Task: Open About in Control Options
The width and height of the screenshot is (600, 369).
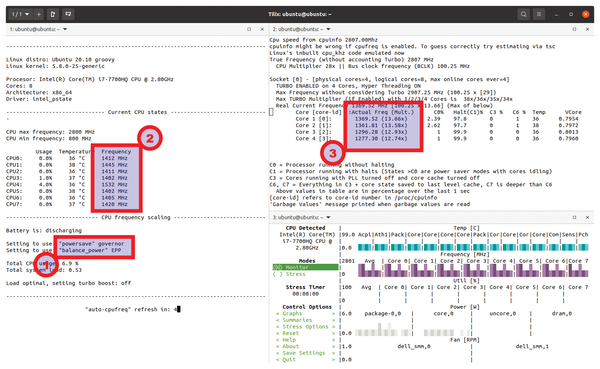Action: tap(305, 346)
